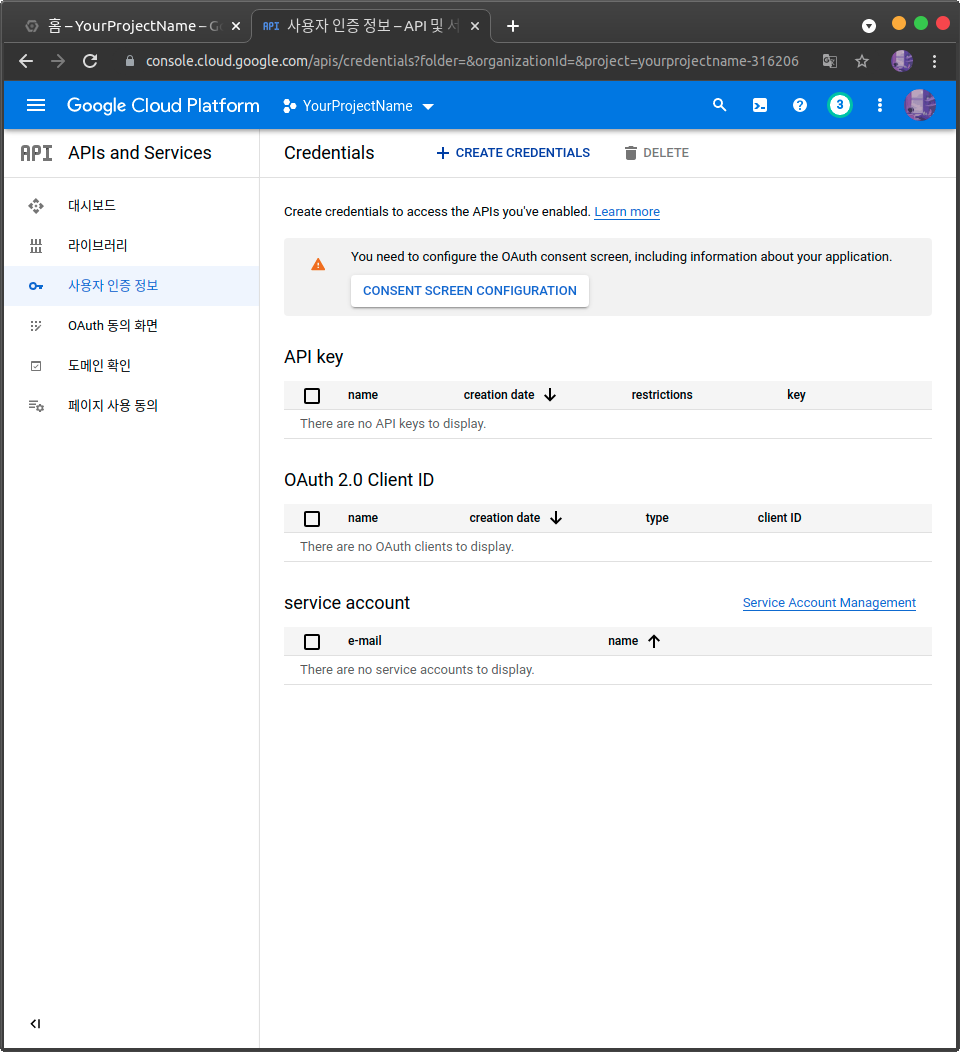Click CONSENT SCREEN CONFIGURATION button
The height and width of the screenshot is (1052, 960).
click(470, 291)
